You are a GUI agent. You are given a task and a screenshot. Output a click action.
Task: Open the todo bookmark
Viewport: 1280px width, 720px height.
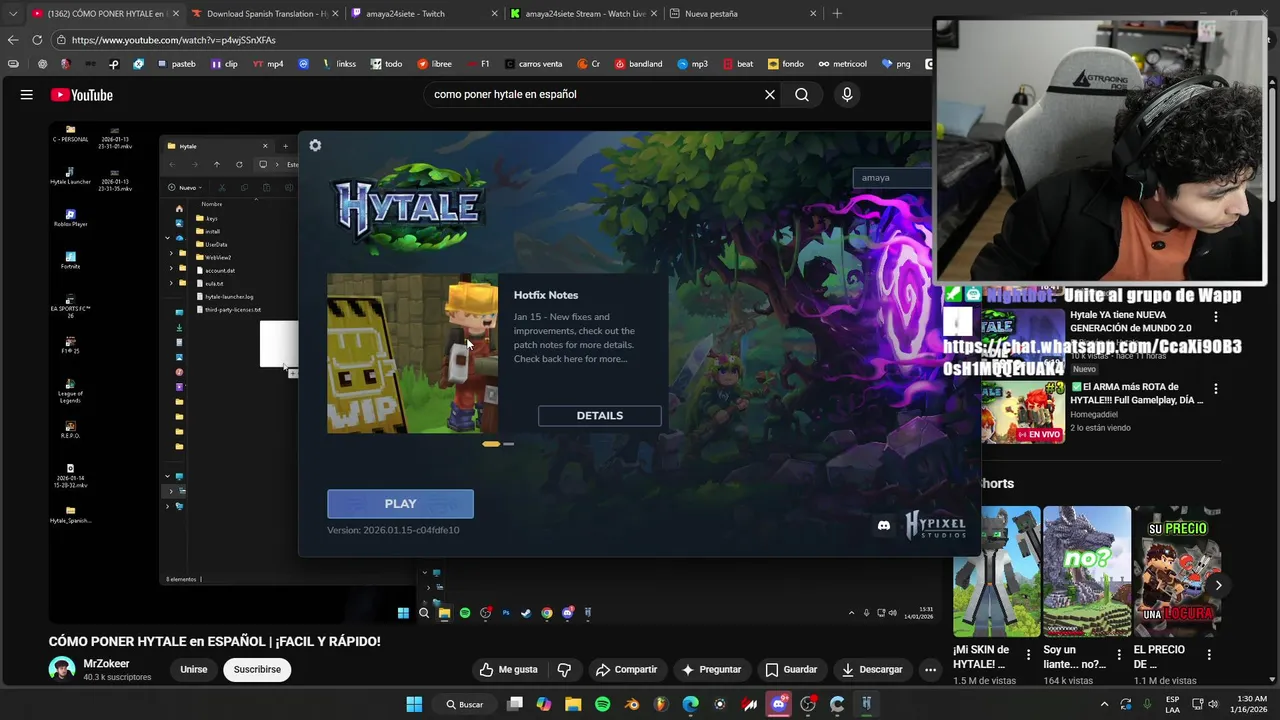(386, 64)
